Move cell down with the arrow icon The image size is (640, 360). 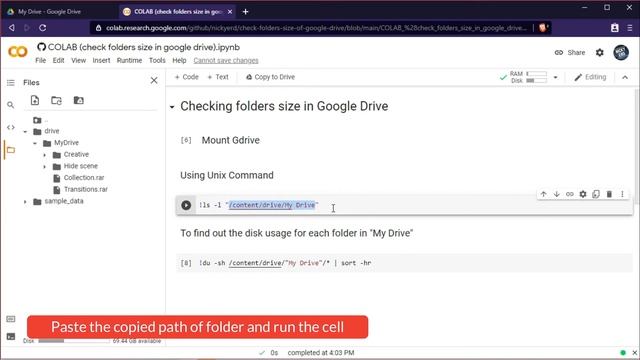[556, 194]
